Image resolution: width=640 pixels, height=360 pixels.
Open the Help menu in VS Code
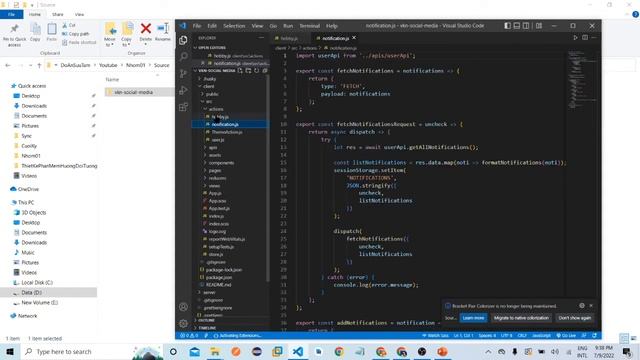[332, 26]
